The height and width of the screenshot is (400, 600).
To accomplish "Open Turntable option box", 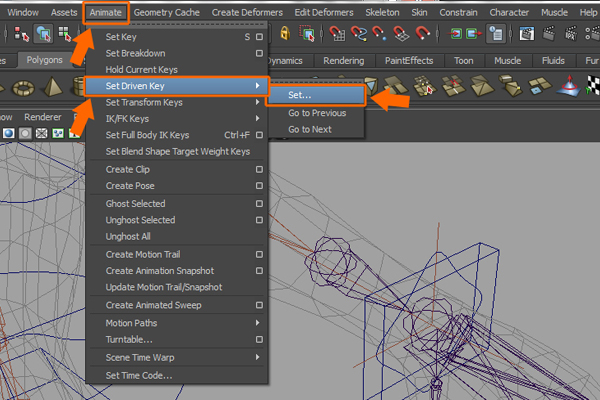I will pyautogui.click(x=259, y=340).
